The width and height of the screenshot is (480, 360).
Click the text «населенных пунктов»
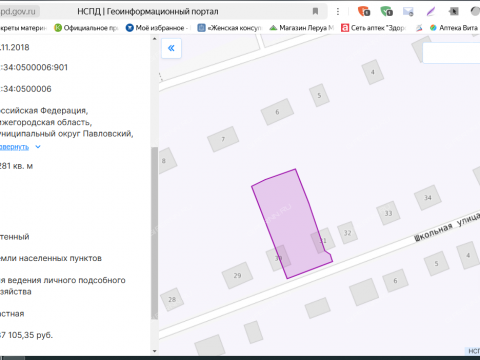[x=60, y=258]
